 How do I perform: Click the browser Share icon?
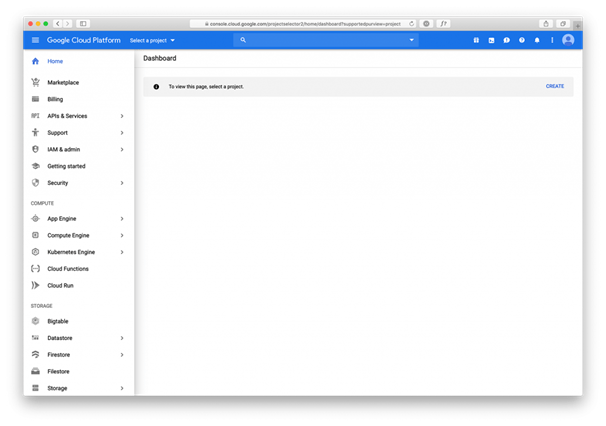(546, 24)
